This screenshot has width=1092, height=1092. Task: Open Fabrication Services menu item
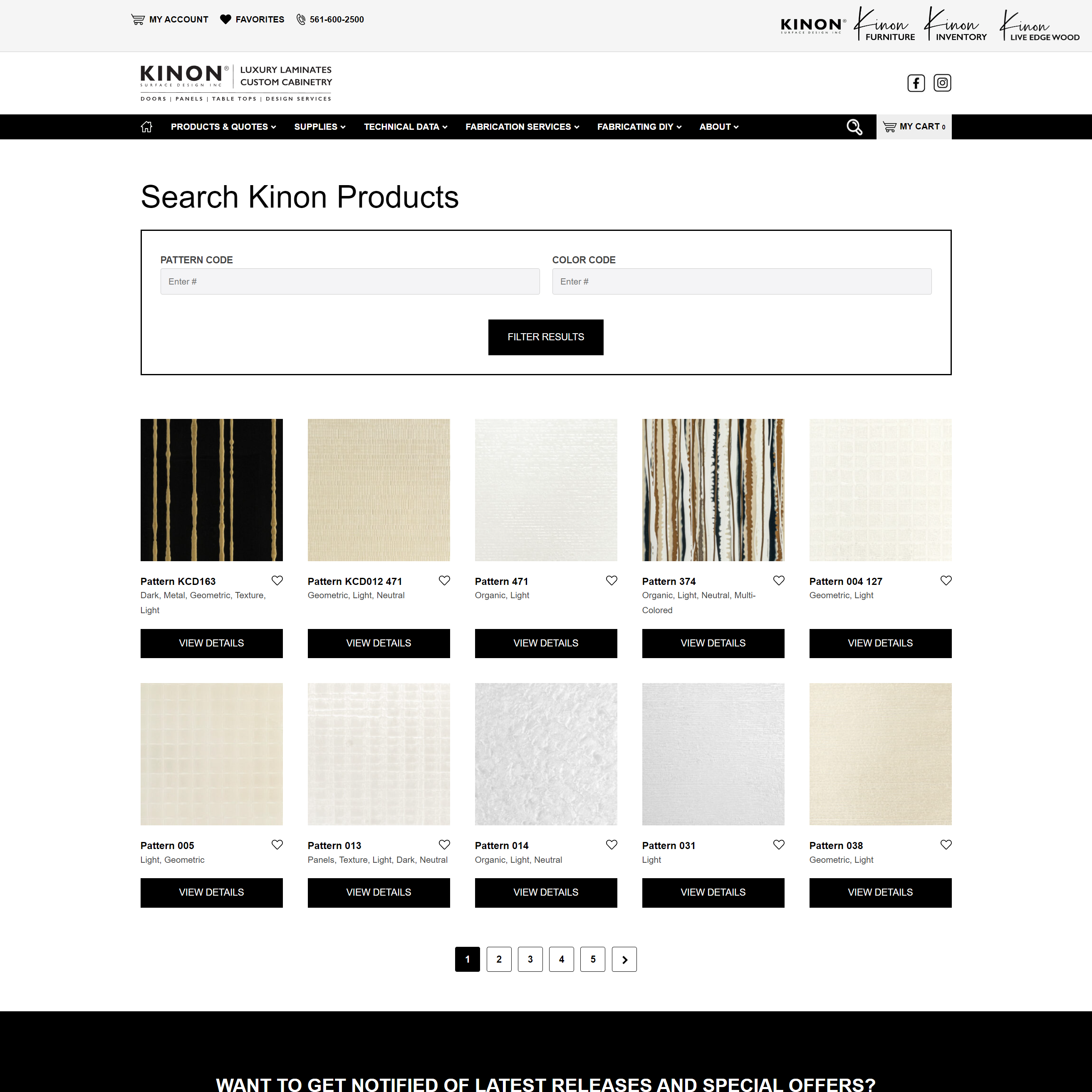tap(522, 126)
